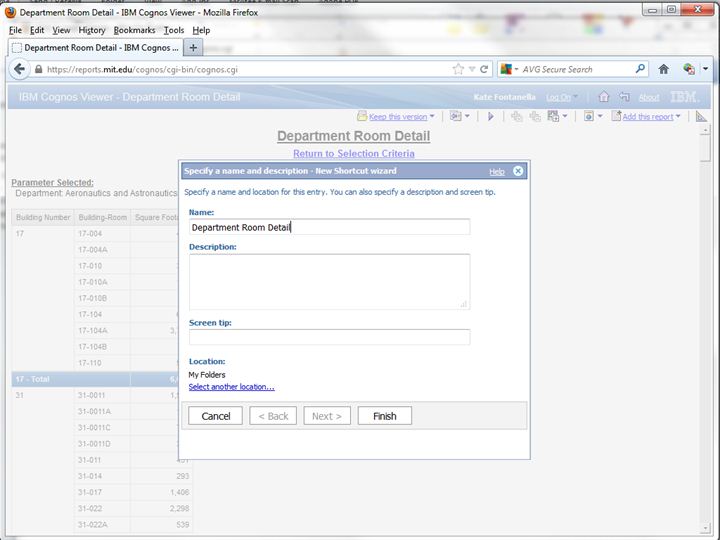720x540 pixels.
Task: Click the Screen tip input field
Action: pos(329,337)
